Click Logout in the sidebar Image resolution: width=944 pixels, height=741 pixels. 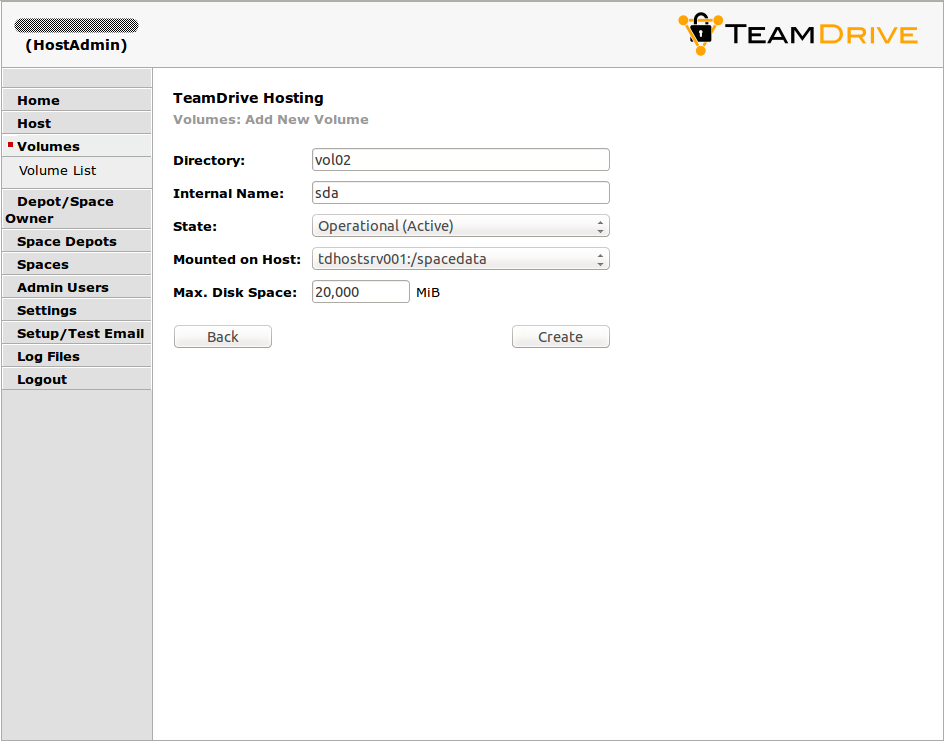(x=42, y=379)
